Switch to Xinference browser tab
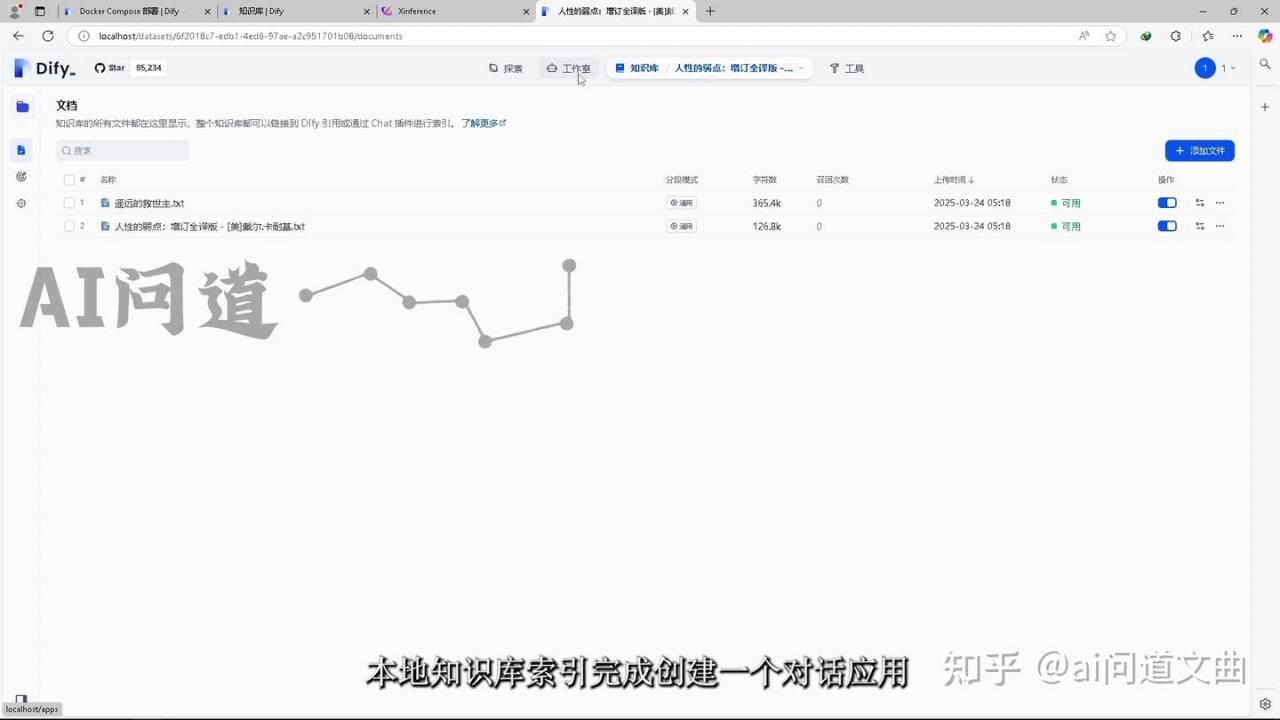Image resolution: width=1280 pixels, height=720 pixels. pyautogui.click(x=455, y=11)
